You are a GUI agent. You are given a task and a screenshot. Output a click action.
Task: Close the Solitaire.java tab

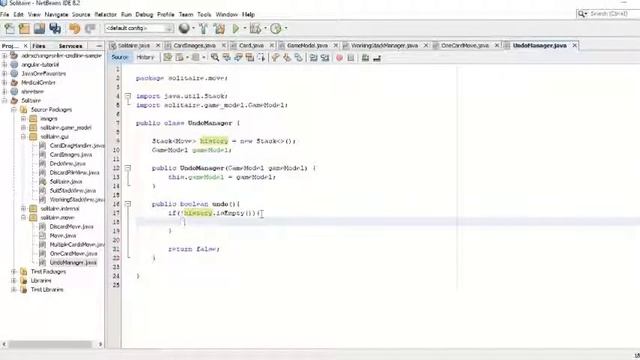pos(158,45)
